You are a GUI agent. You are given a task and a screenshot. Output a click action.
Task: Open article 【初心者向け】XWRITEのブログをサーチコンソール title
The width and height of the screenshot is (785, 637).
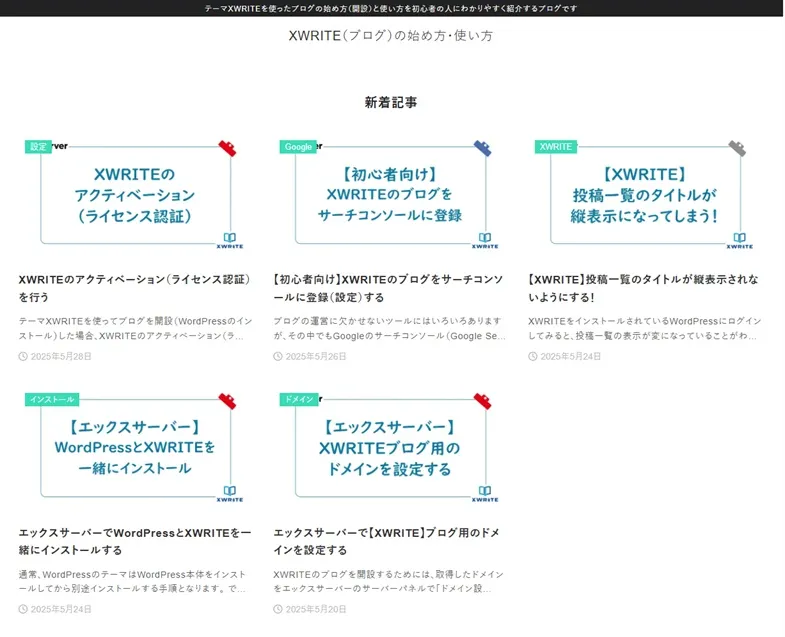389,288
